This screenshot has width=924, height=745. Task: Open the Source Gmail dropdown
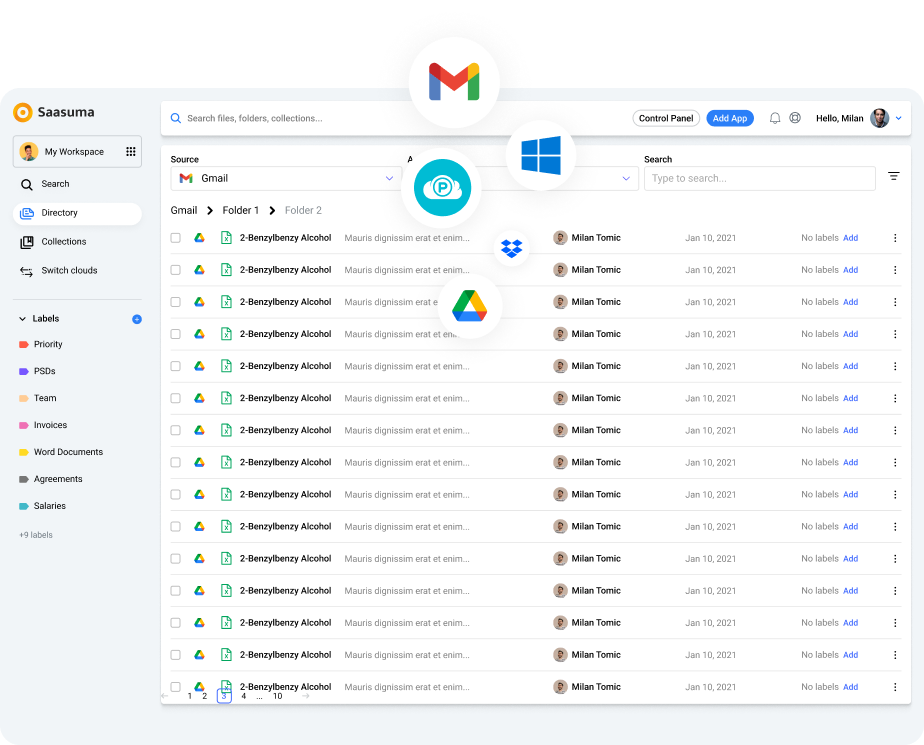[286, 178]
